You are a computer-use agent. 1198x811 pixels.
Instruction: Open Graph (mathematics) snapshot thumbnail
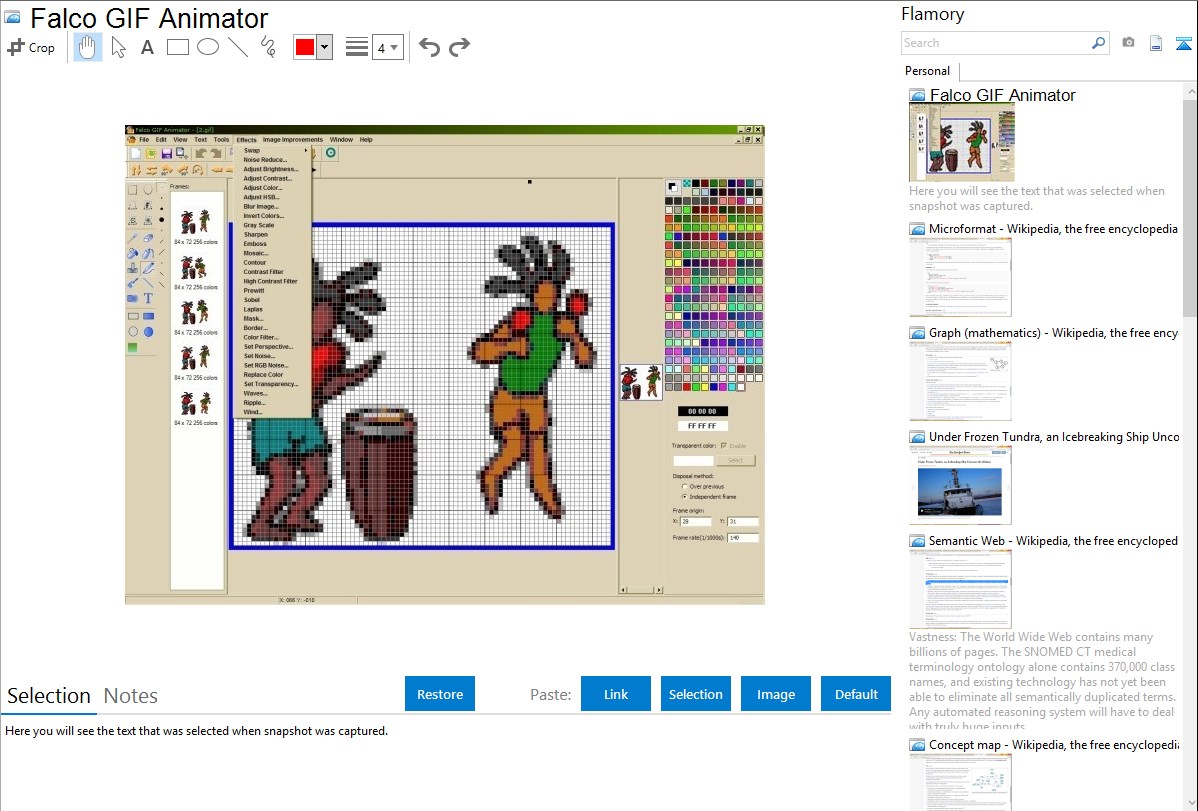[960, 381]
